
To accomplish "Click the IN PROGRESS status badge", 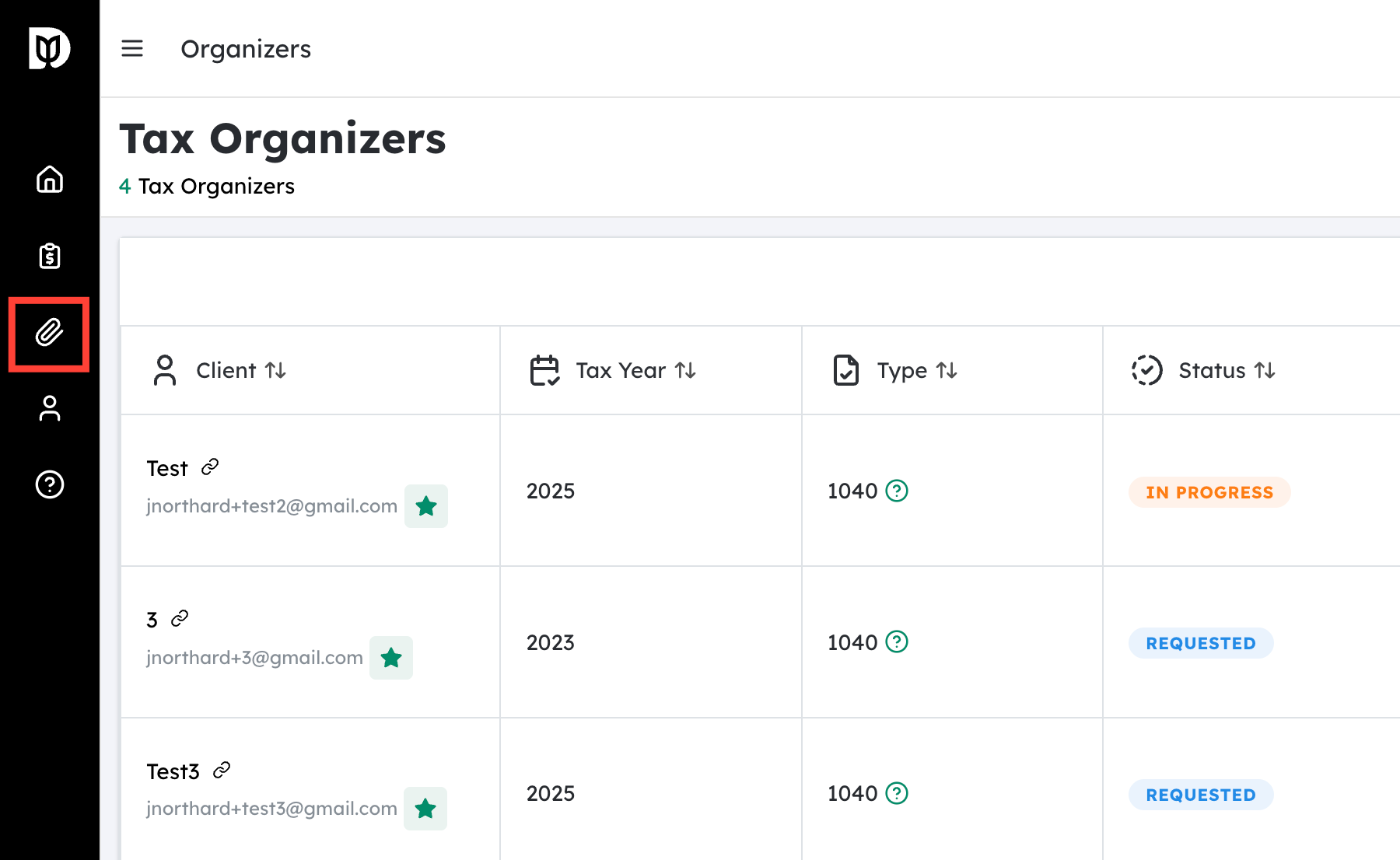I will [1209, 492].
